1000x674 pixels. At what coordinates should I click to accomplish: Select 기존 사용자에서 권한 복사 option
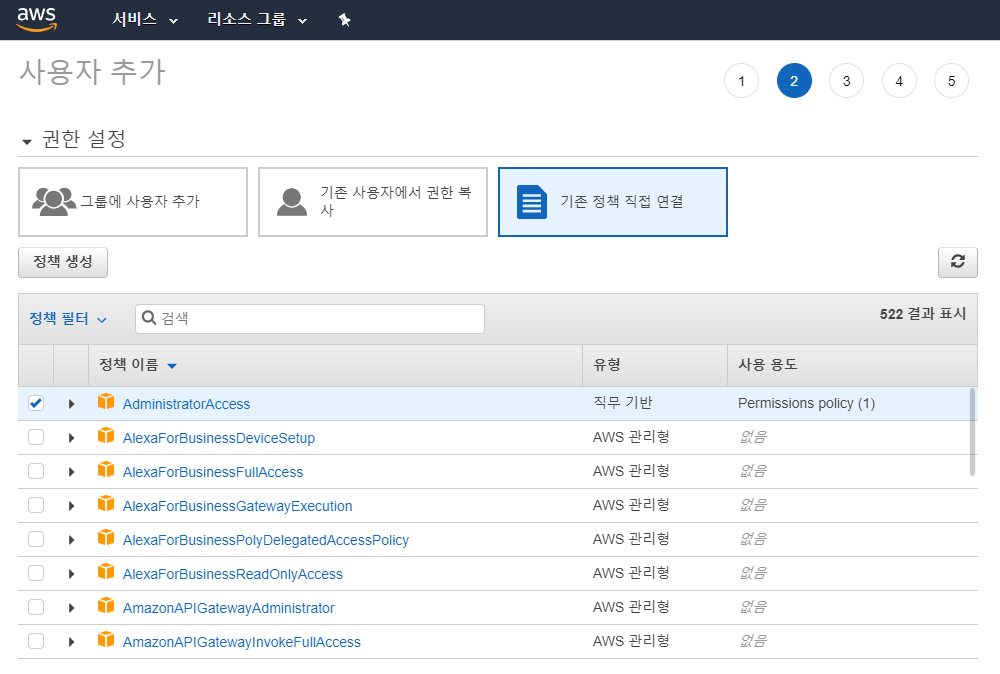372,201
